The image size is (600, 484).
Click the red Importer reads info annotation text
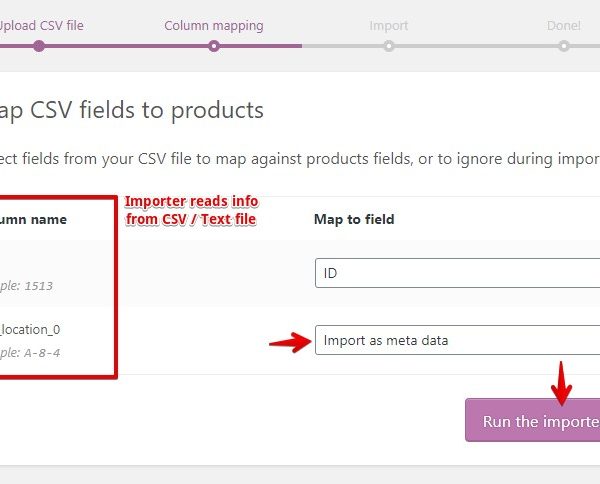(x=190, y=209)
